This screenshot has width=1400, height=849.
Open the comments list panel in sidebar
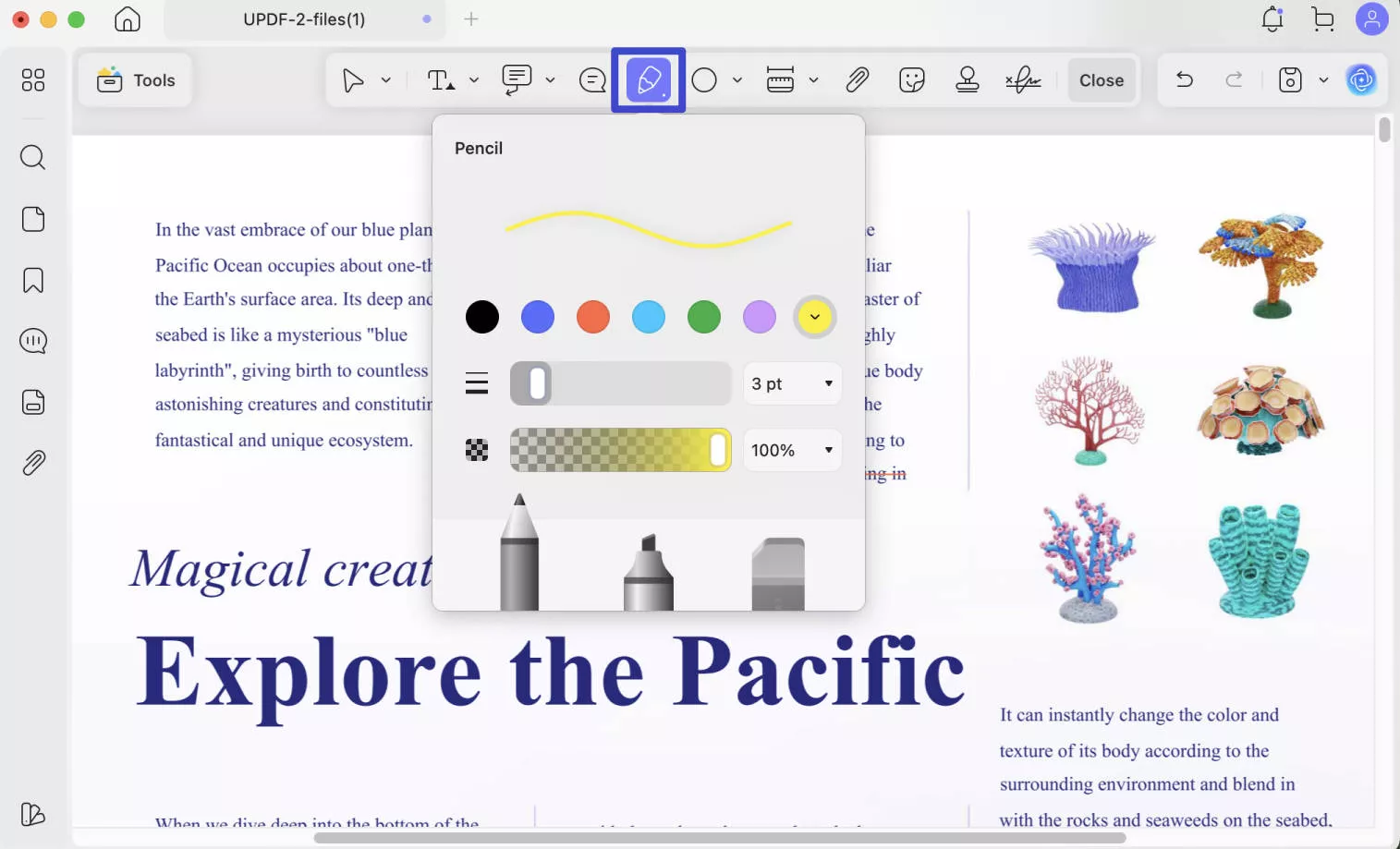33,341
